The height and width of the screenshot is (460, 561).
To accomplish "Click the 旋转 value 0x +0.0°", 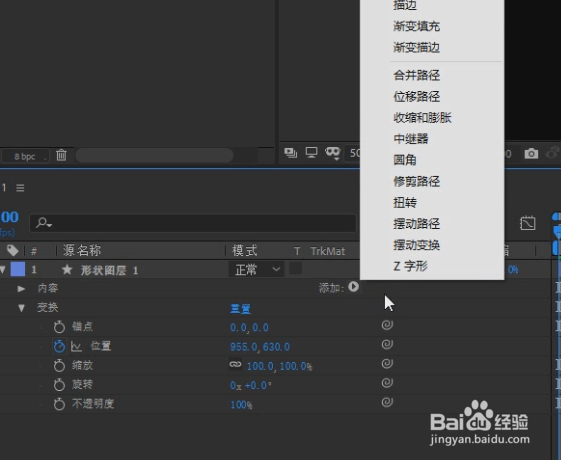I will (x=250, y=385).
